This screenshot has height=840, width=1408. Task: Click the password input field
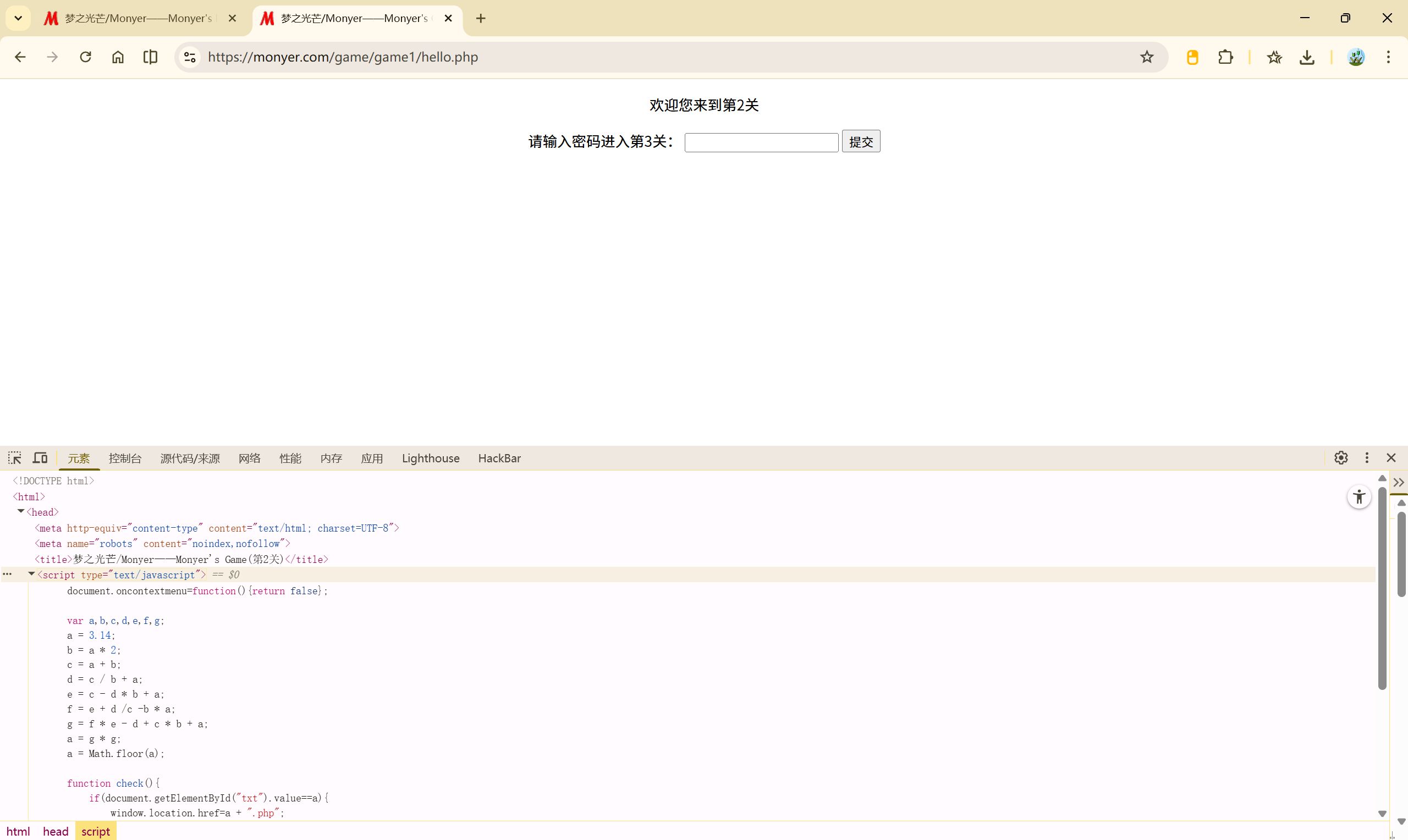pyautogui.click(x=761, y=142)
